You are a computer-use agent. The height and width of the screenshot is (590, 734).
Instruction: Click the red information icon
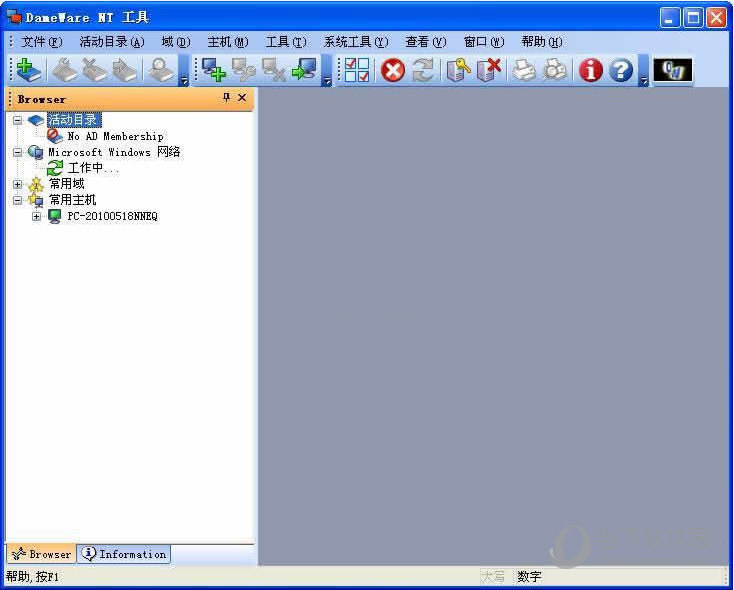point(591,71)
